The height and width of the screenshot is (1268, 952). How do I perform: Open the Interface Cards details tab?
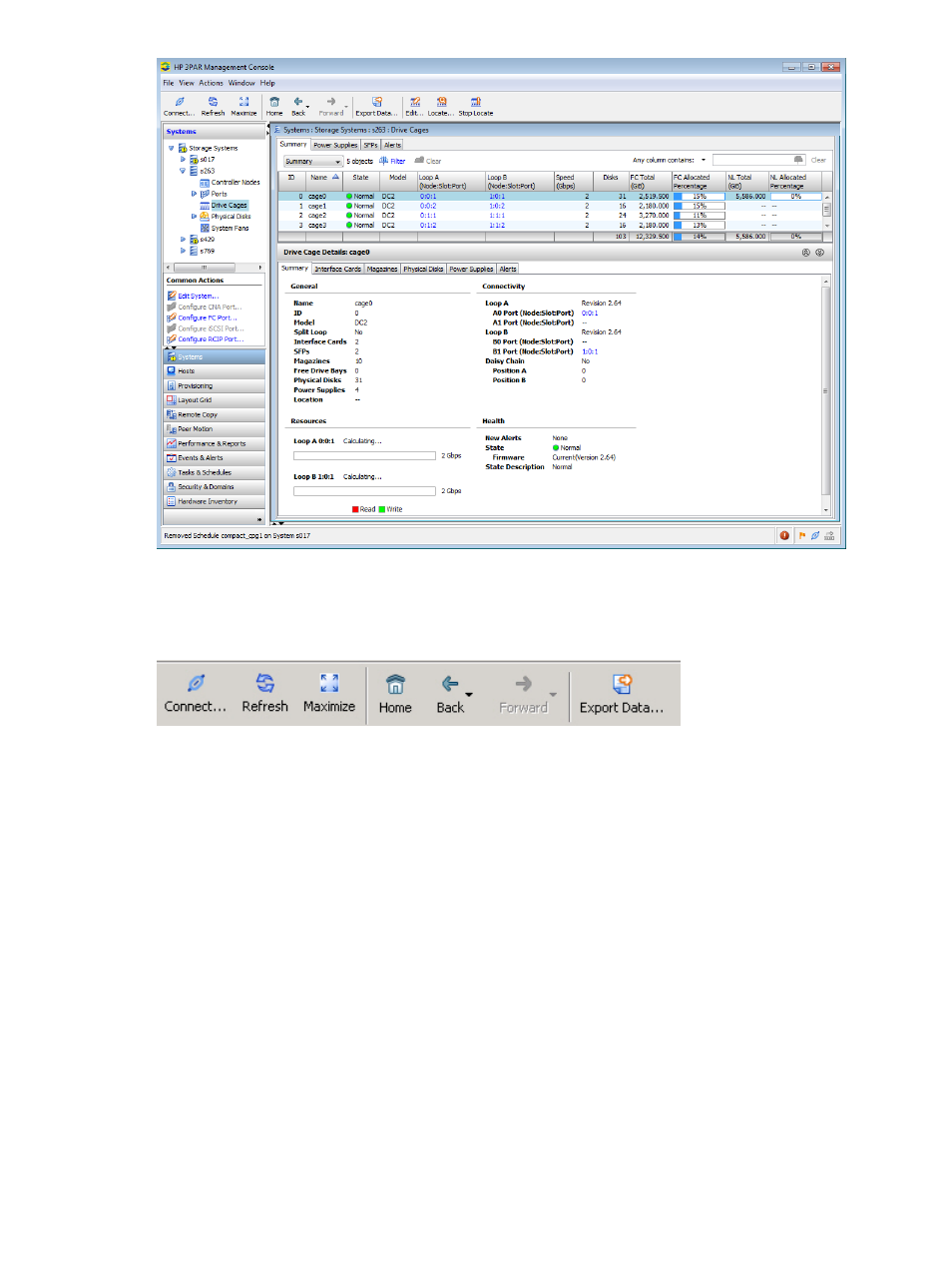[x=337, y=269]
